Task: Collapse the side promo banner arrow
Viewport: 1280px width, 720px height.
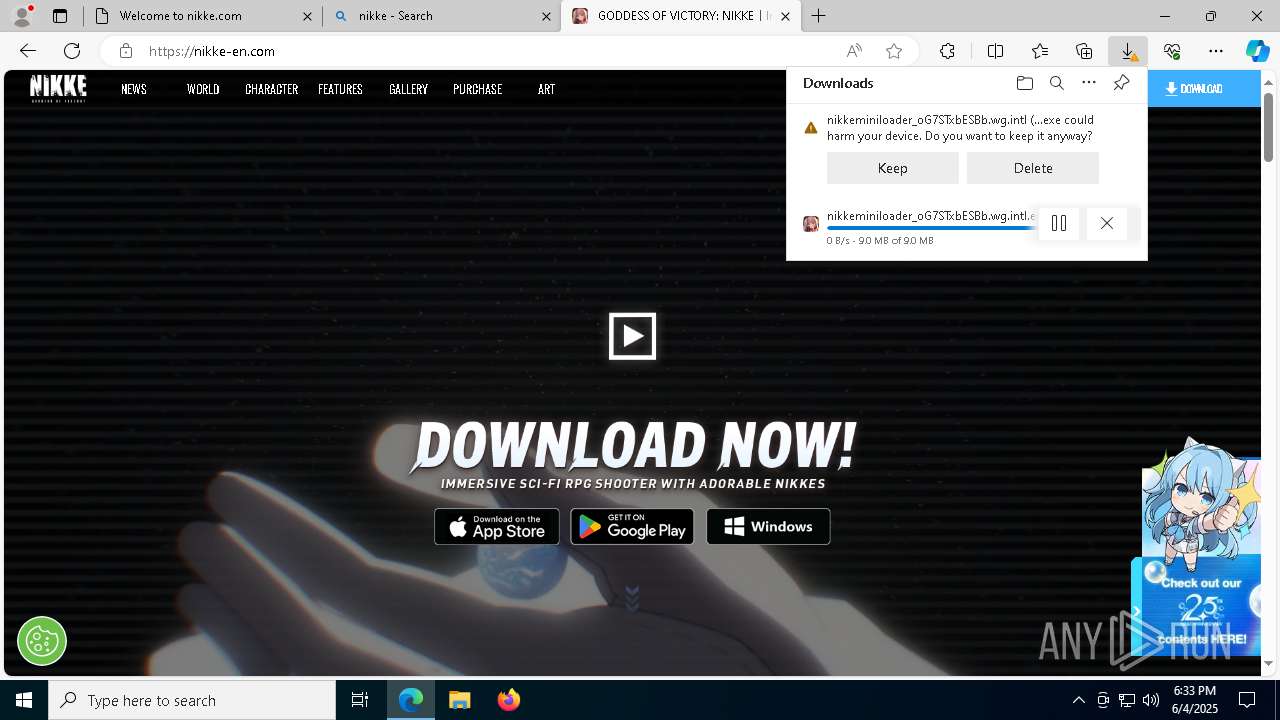Action: 1136,611
